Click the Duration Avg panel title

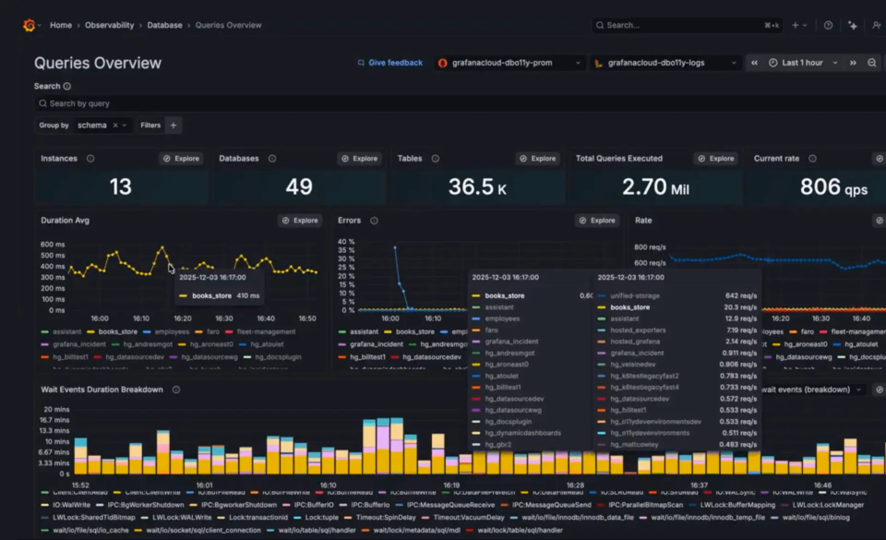(65, 221)
